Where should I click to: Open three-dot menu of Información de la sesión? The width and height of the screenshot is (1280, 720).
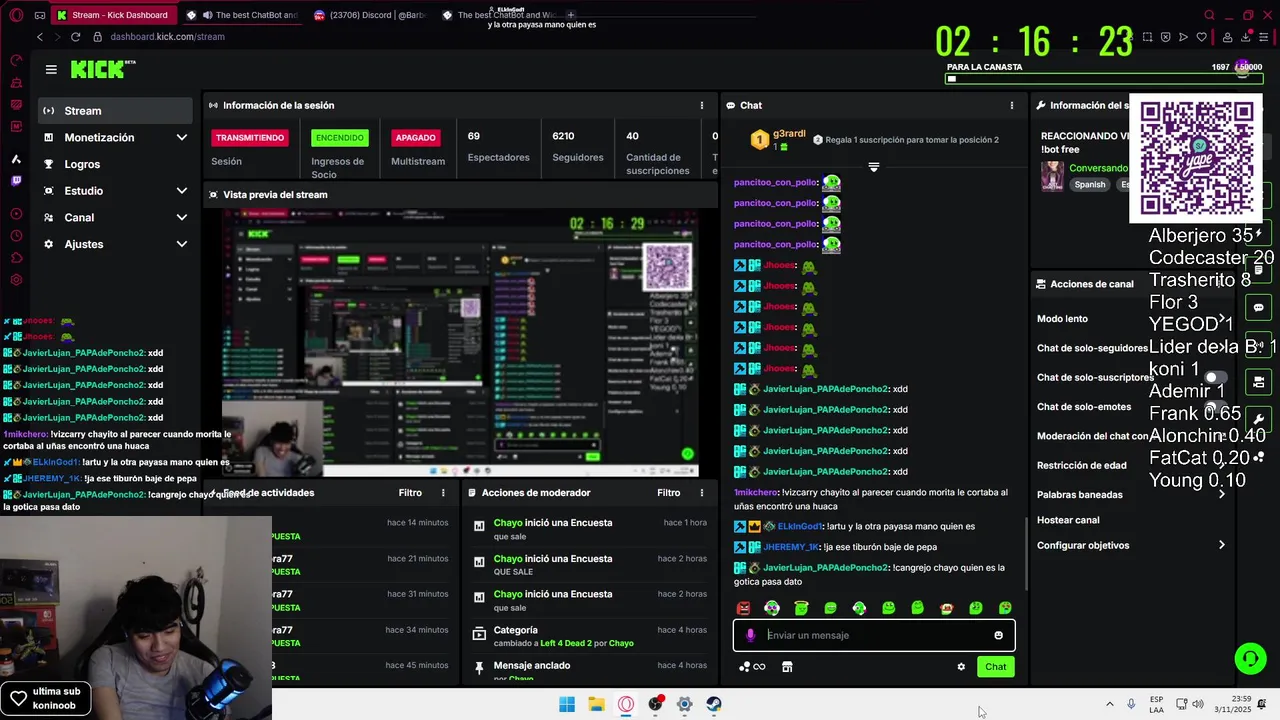pyautogui.click(x=701, y=105)
